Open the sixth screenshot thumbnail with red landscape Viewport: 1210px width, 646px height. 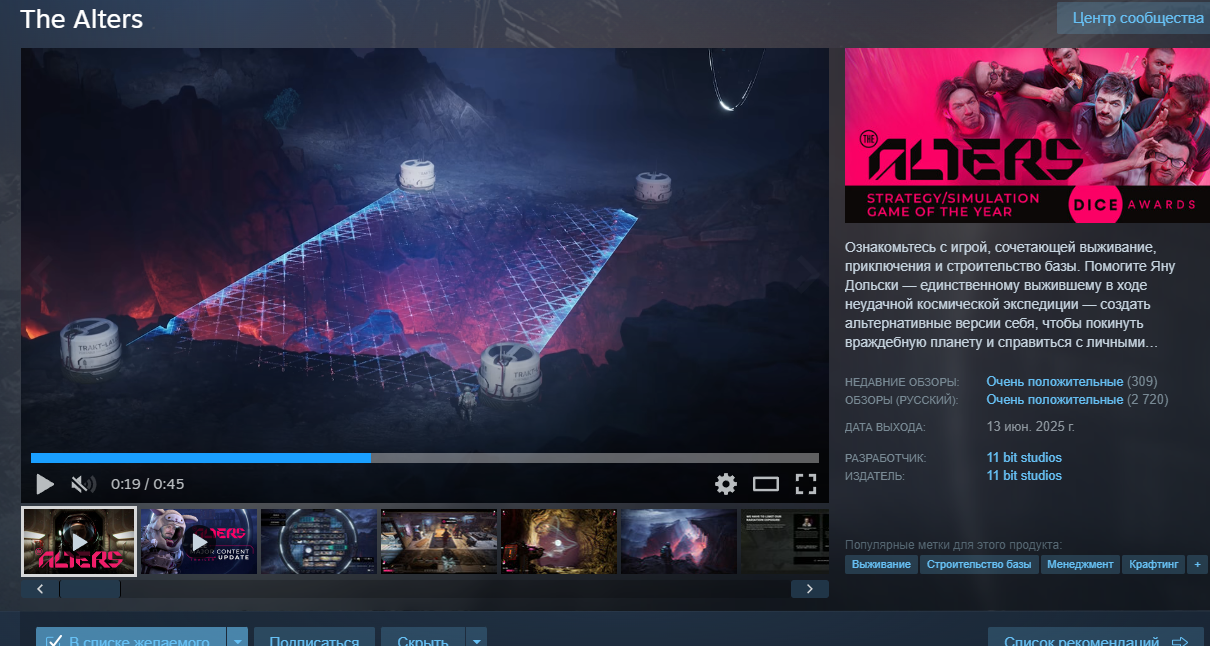[x=679, y=541]
